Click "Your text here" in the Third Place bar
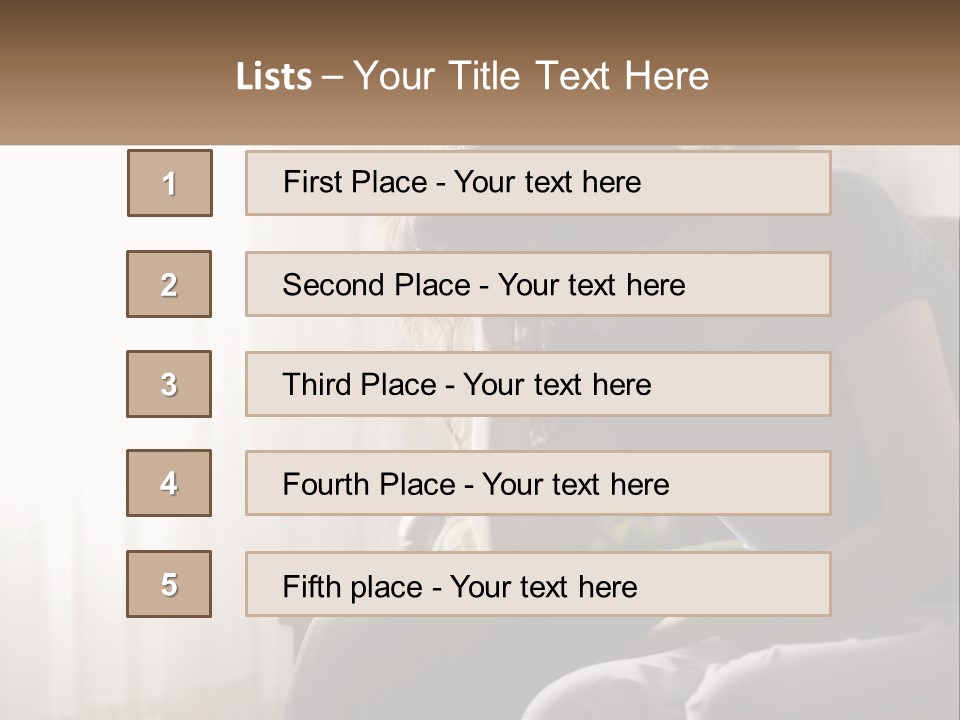 tap(557, 385)
